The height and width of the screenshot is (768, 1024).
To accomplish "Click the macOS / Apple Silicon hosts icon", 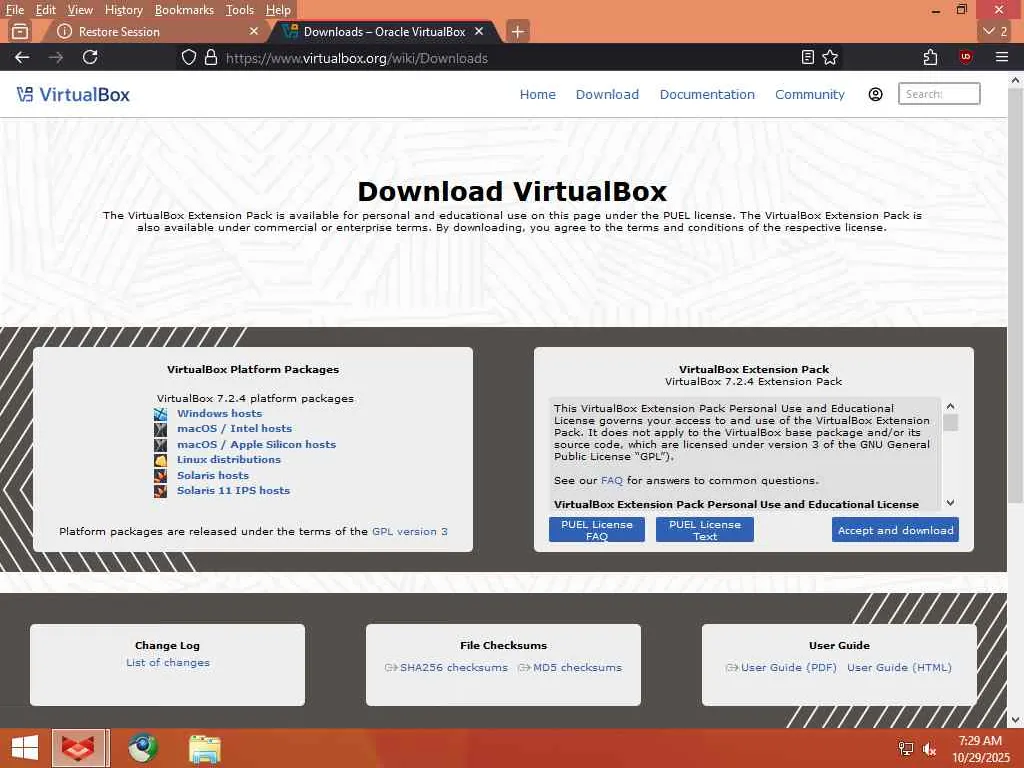I will (161, 445).
